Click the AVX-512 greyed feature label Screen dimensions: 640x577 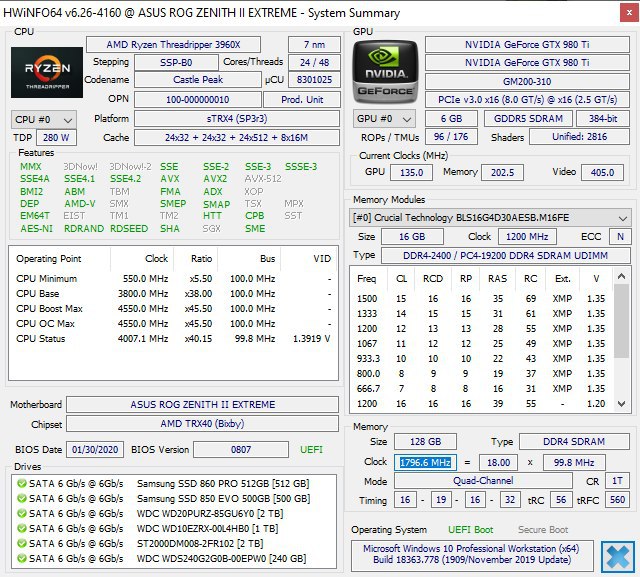[x=263, y=179]
